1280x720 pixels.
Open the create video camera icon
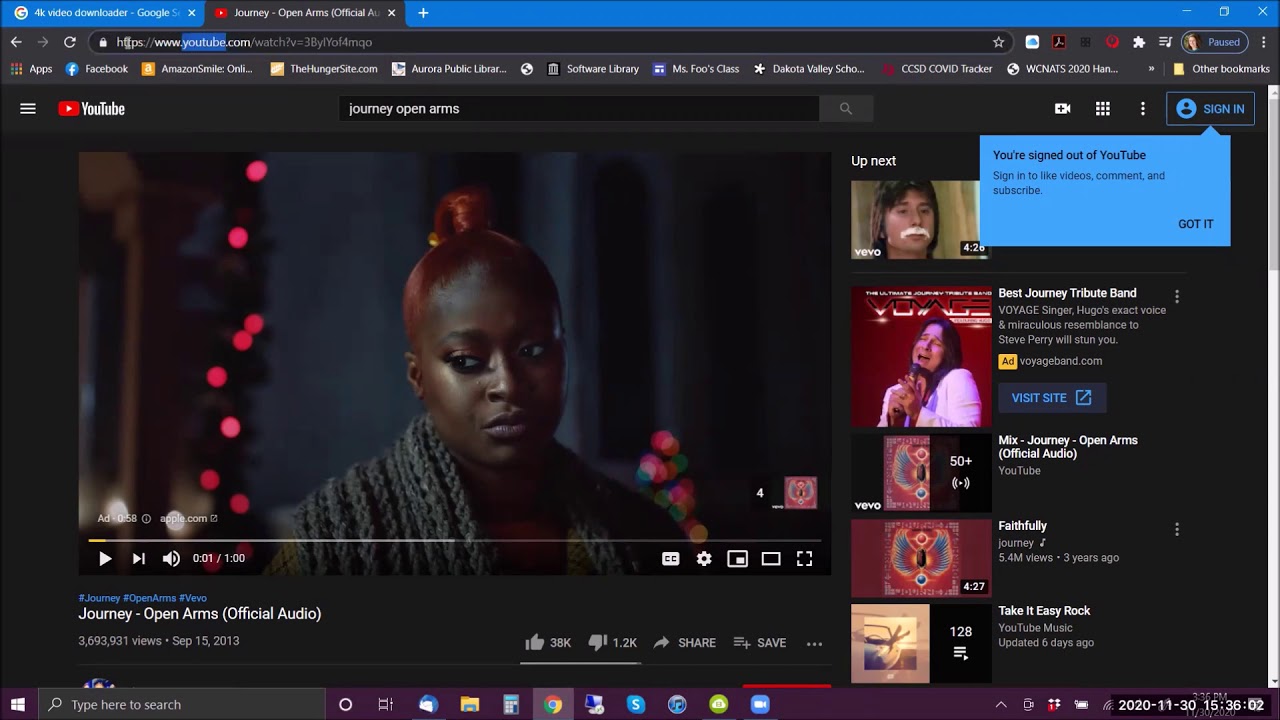(1063, 109)
